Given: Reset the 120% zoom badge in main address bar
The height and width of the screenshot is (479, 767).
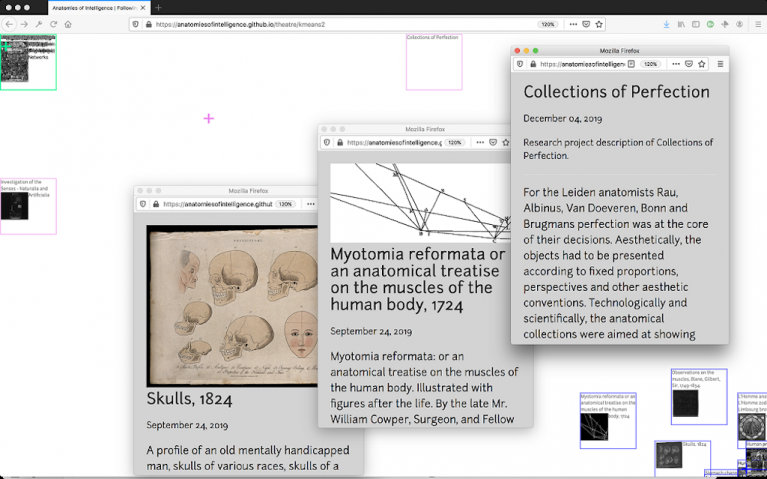Looking at the screenshot, I should pyautogui.click(x=548, y=24).
